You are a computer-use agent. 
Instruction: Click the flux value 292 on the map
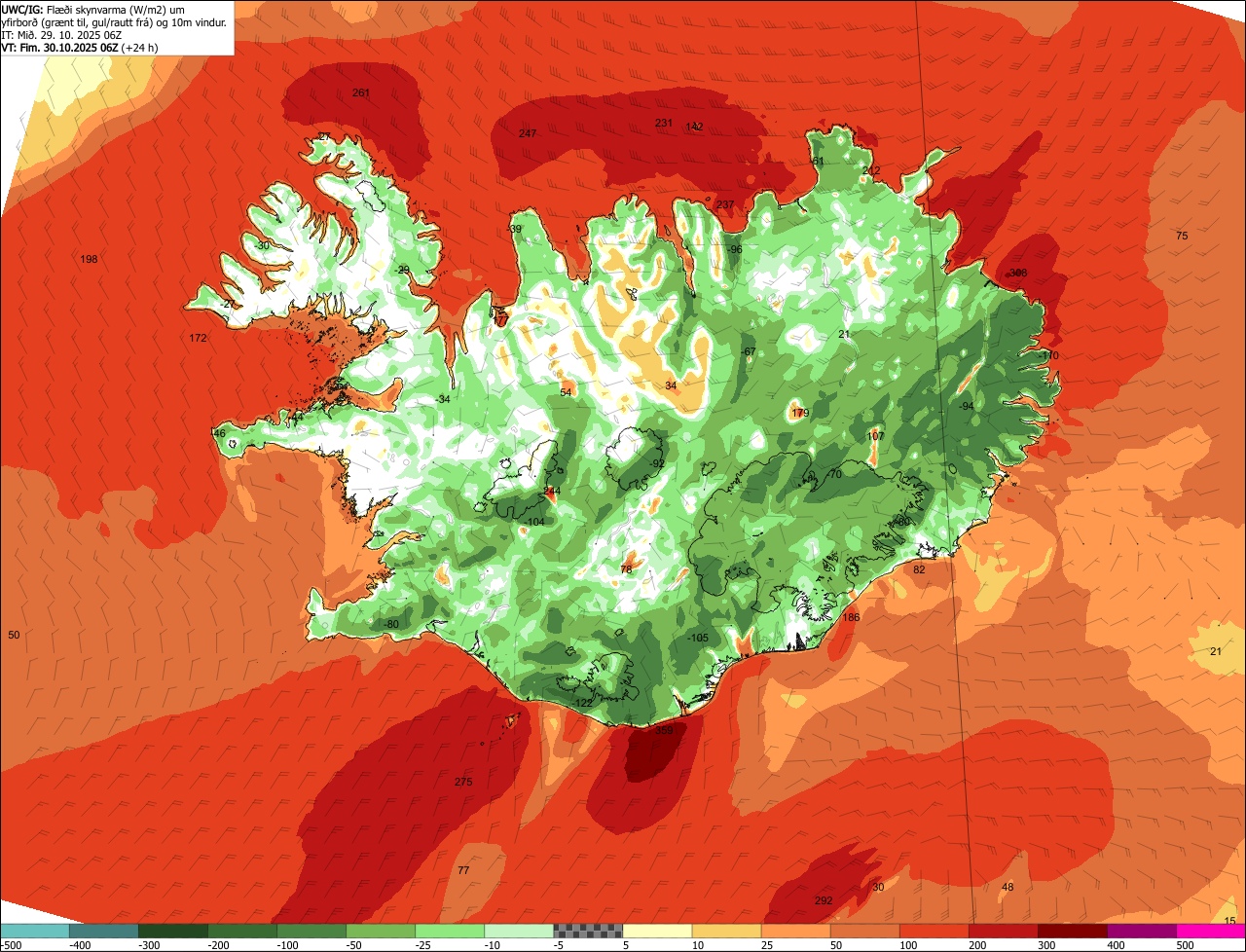pyautogui.click(x=824, y=901)
